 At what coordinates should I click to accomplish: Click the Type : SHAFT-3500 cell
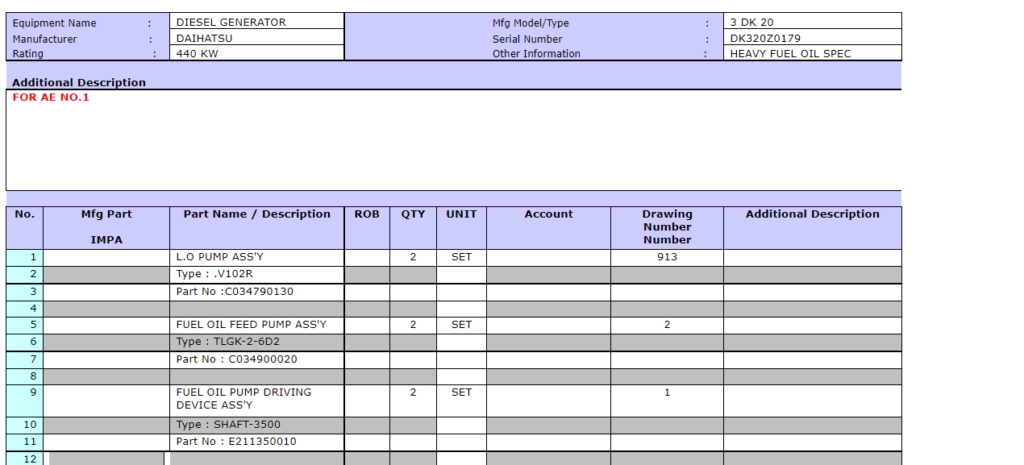coord(257,425)
